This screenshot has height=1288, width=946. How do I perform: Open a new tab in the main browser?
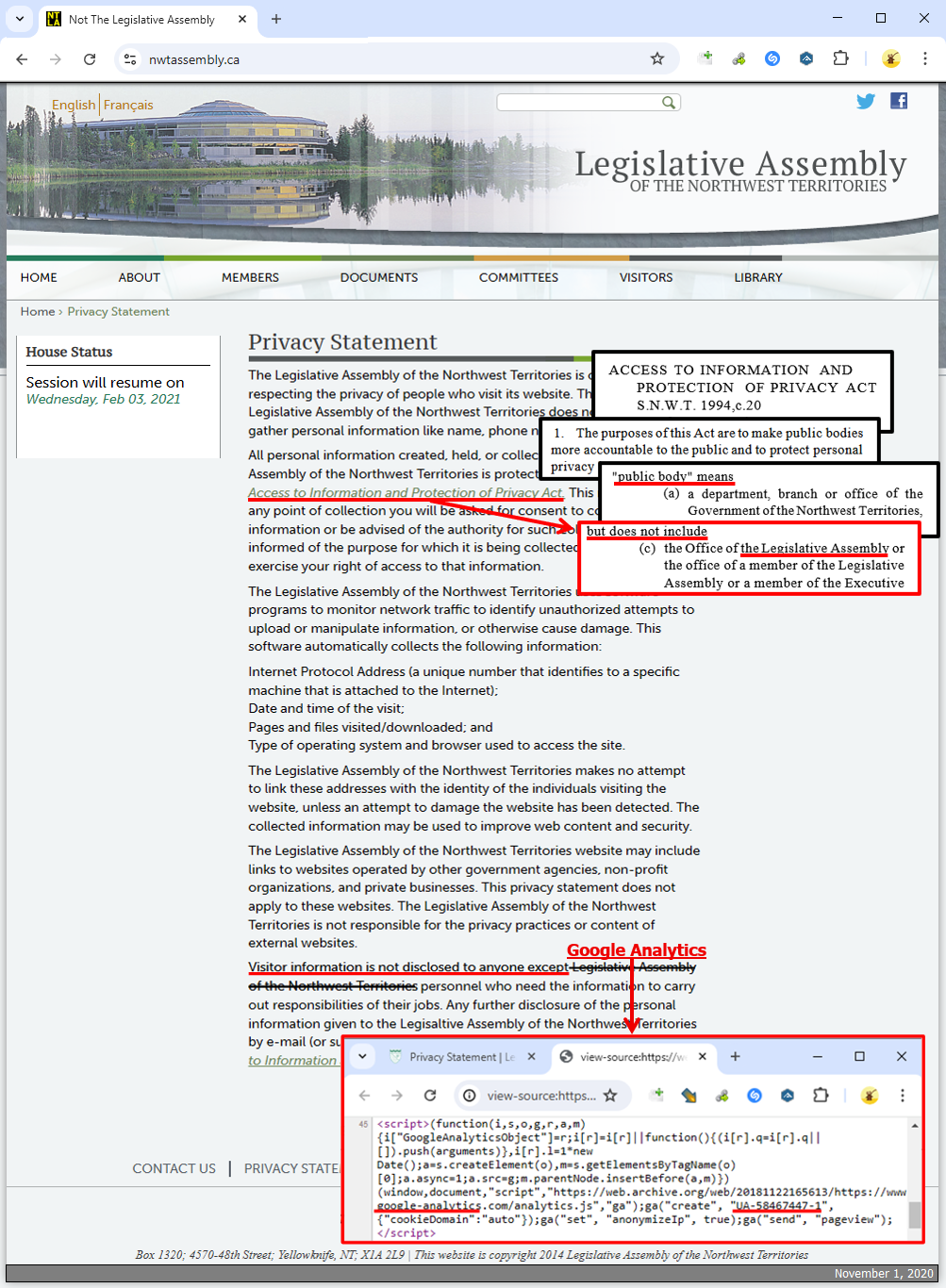[x=276, y=19]
